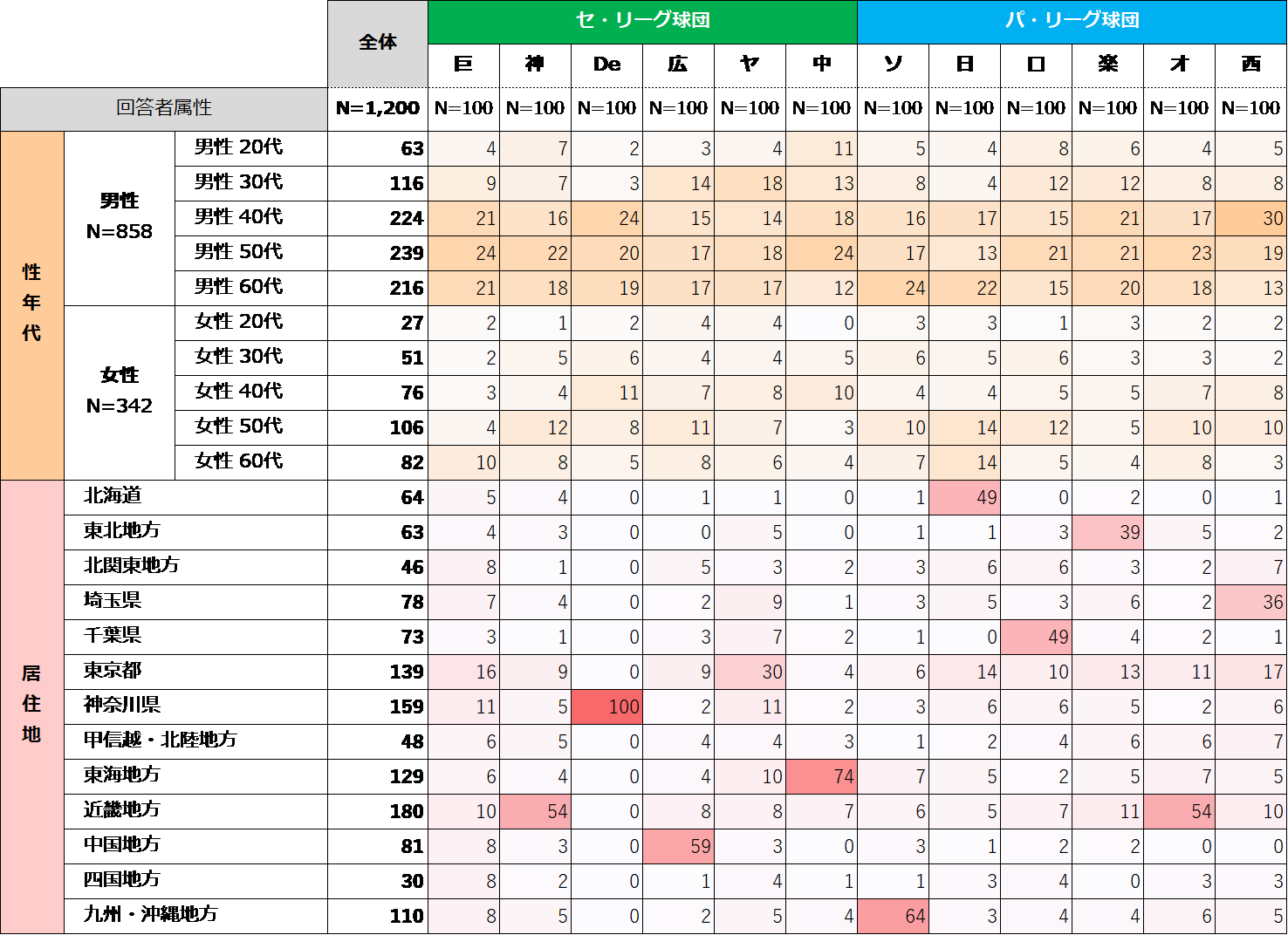Click the 54 cell under セ・リーグ球団

pos(535,811)
